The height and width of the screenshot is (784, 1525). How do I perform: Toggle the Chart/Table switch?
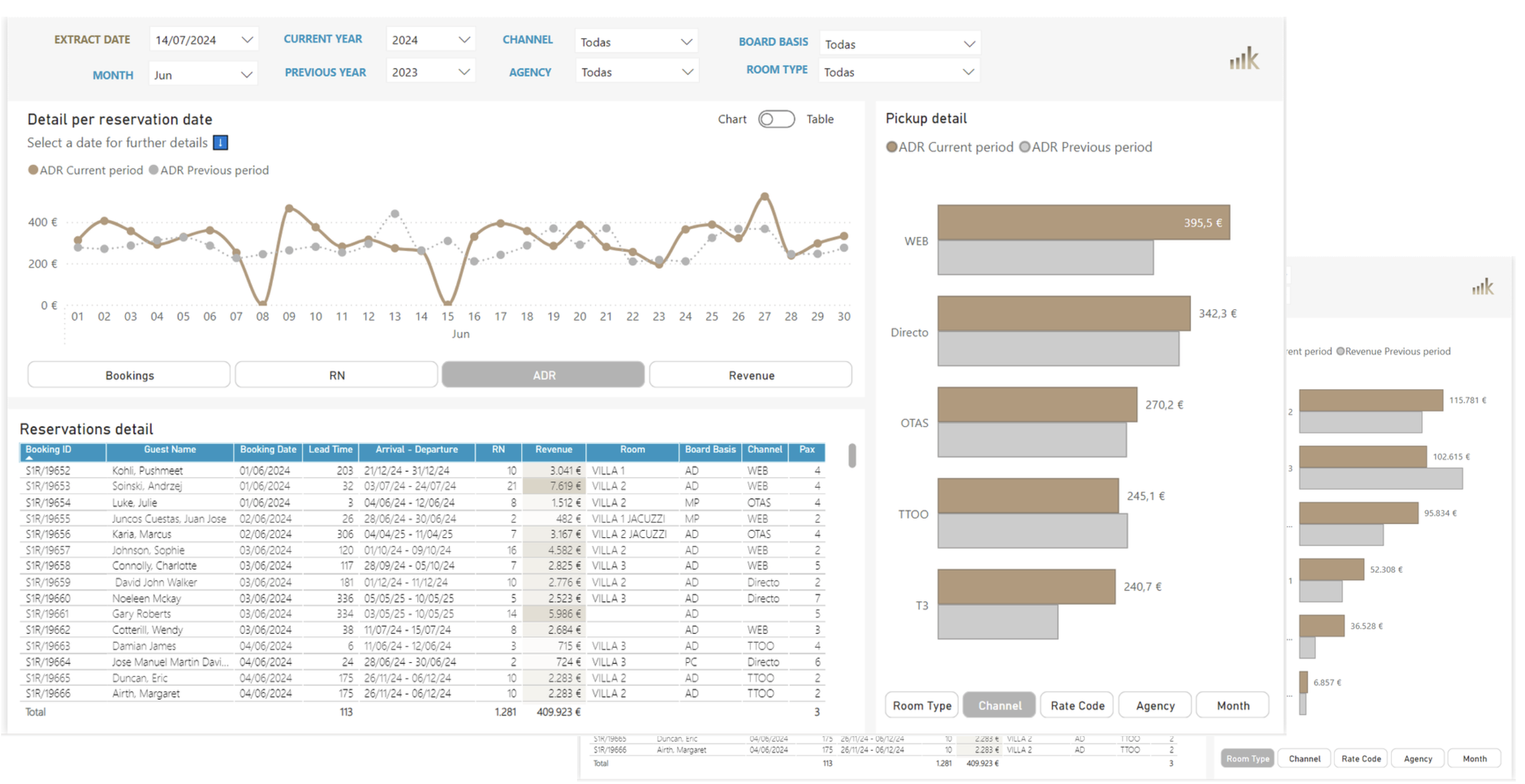(x=776, y=119)
